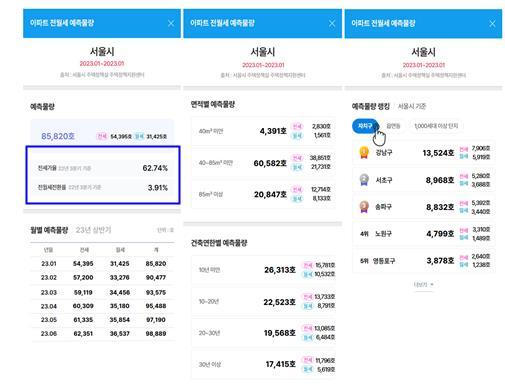Image resolution: width=505 pixels, height=386 pixels.
Task: Expand the ranking list with 더보기
Action: point(423,284)
